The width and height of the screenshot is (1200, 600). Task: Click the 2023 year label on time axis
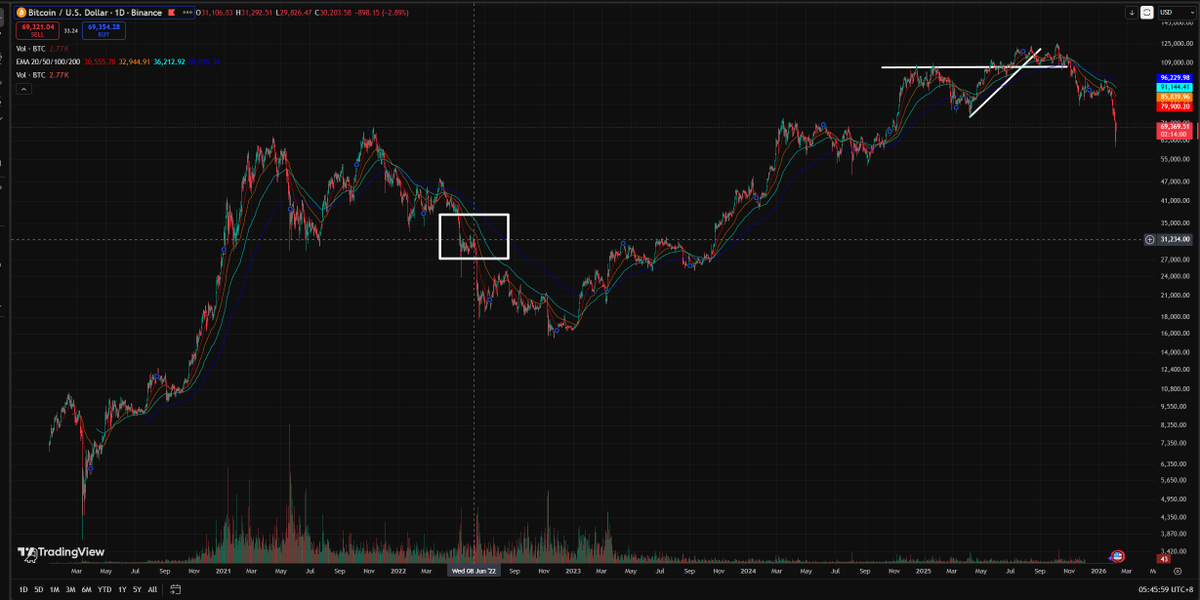(573, 570)
